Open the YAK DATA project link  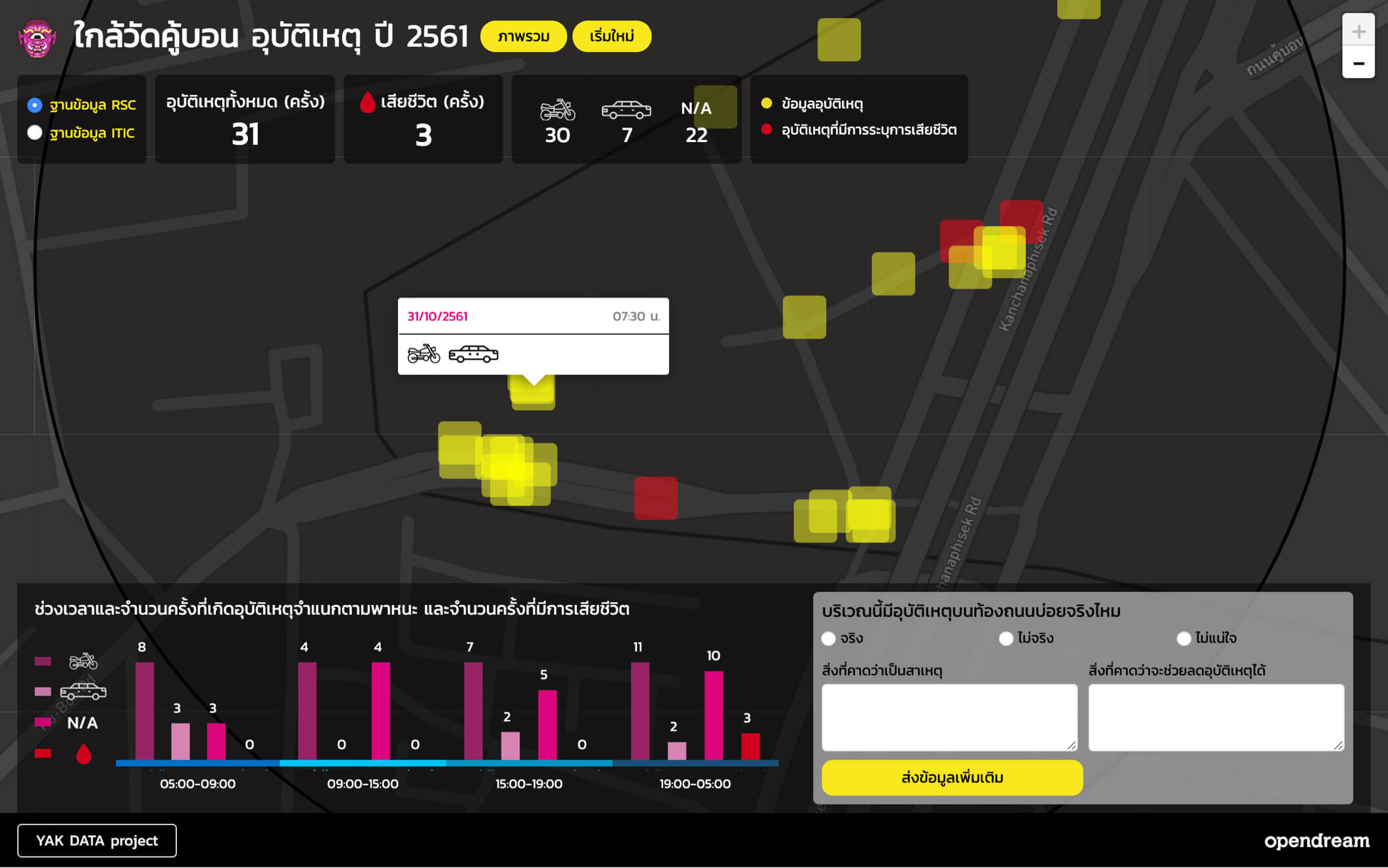tap(97, 841)
